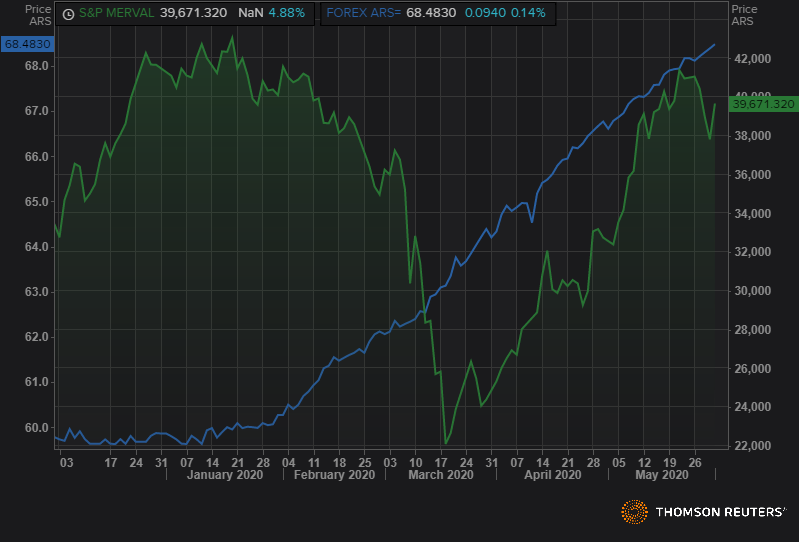Screen dimensions: 799x542
Task: Click the 32,000 right axis label
Action: [752, 252]
